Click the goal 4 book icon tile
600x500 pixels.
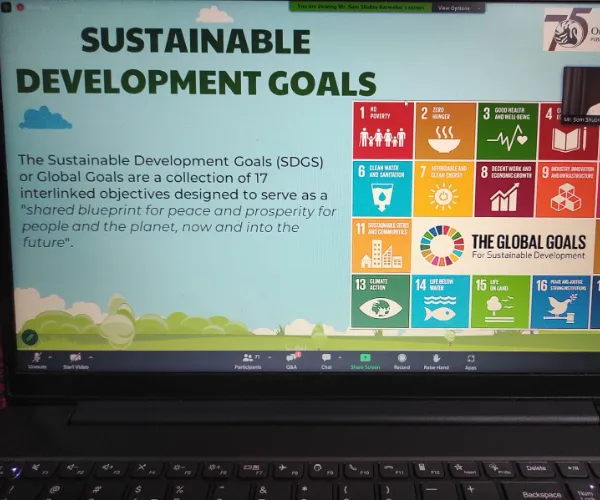click(568, 132)
